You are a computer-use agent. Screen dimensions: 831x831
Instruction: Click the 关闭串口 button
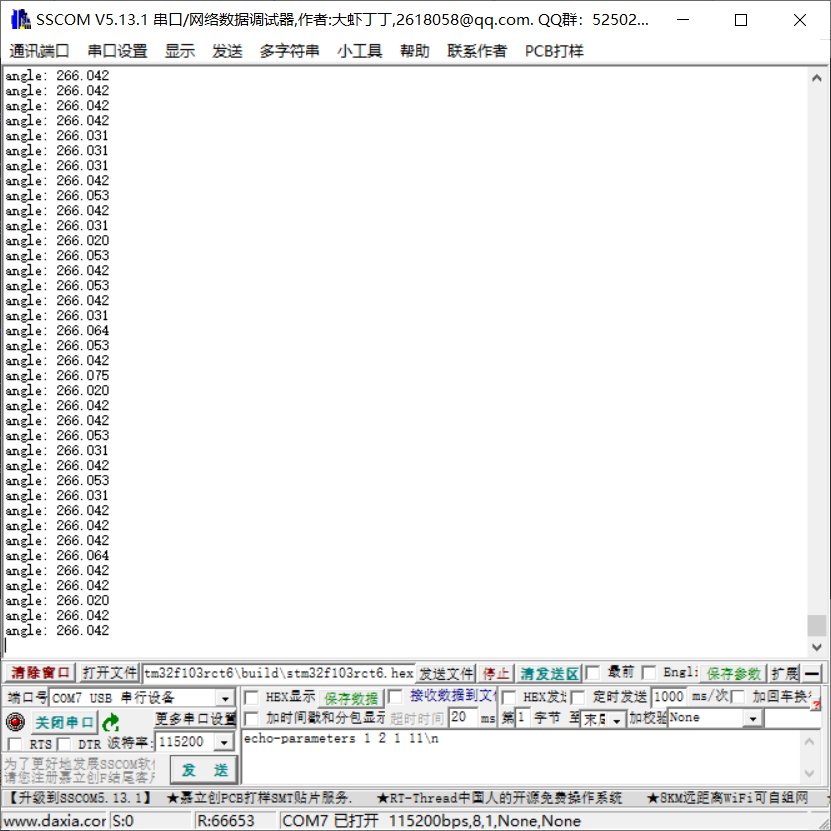click(63, 720)
